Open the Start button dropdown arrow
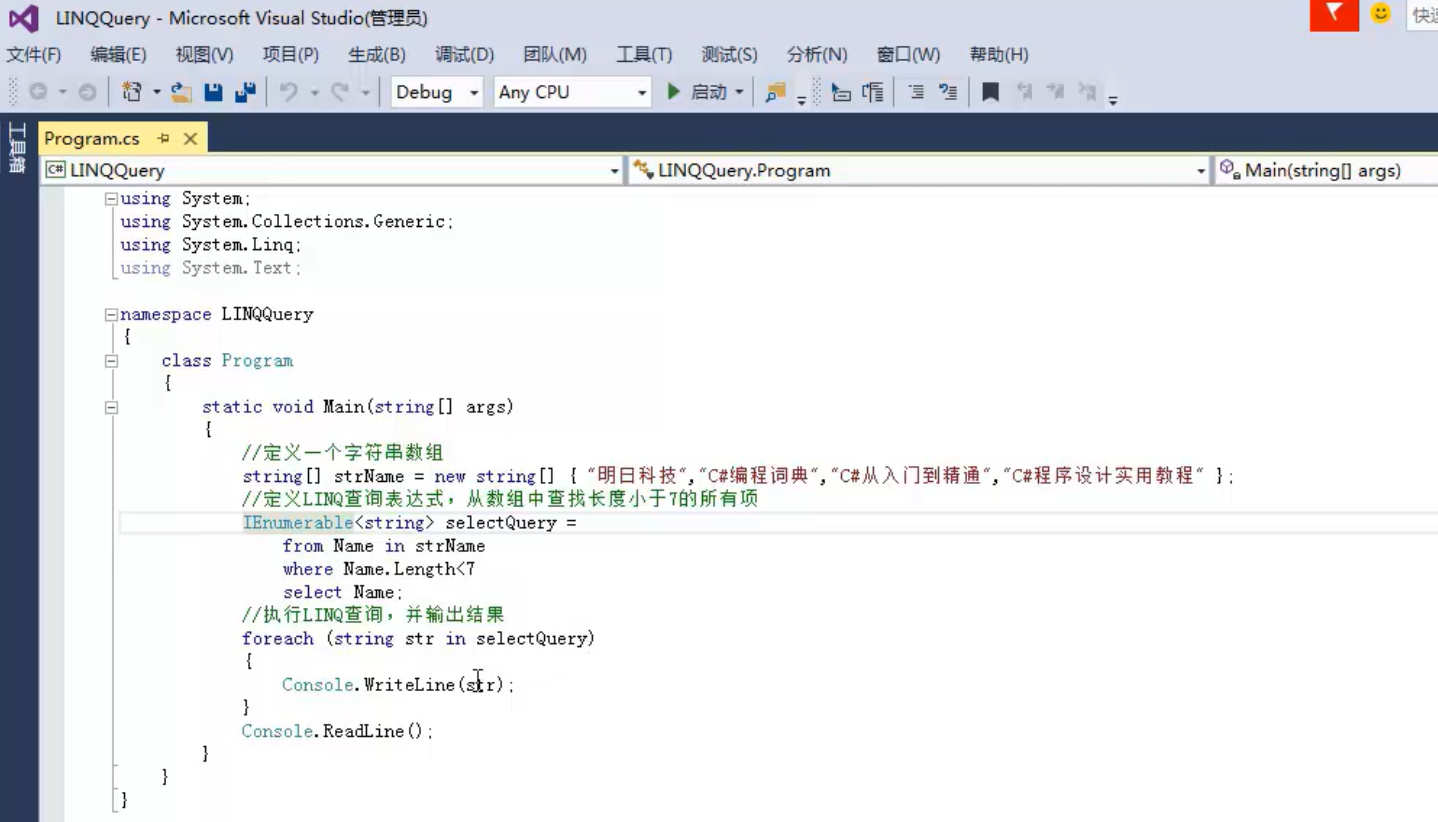The image size is (1438, 822). coord(740,92)
